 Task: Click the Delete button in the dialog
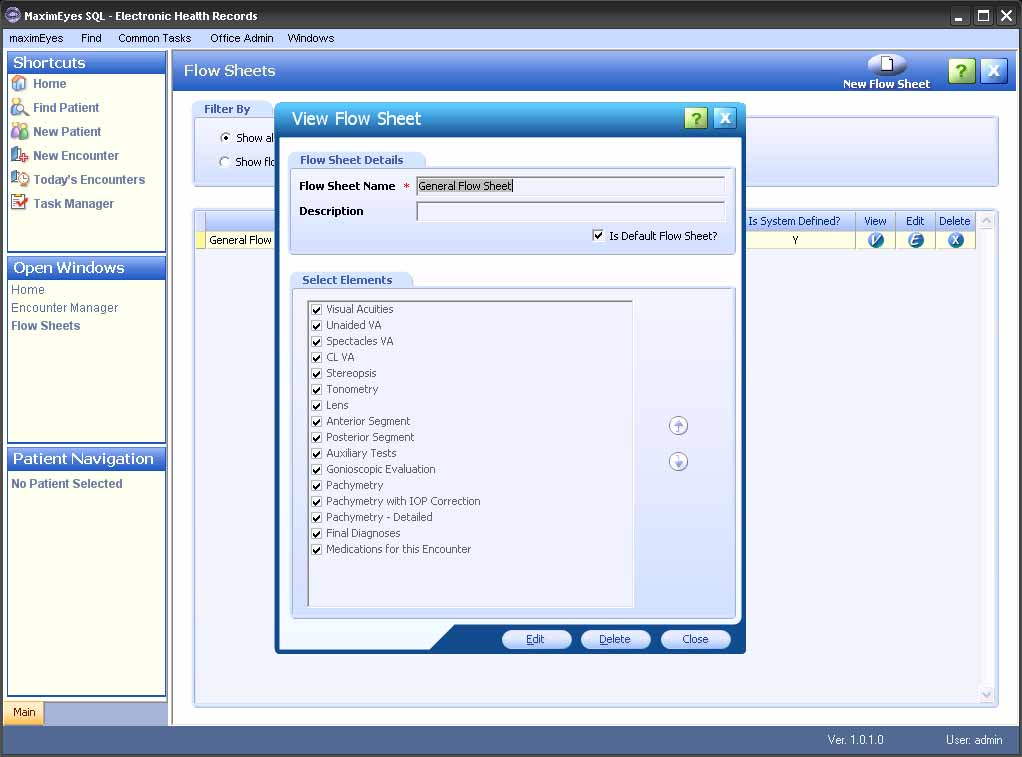tap(615, 639)
